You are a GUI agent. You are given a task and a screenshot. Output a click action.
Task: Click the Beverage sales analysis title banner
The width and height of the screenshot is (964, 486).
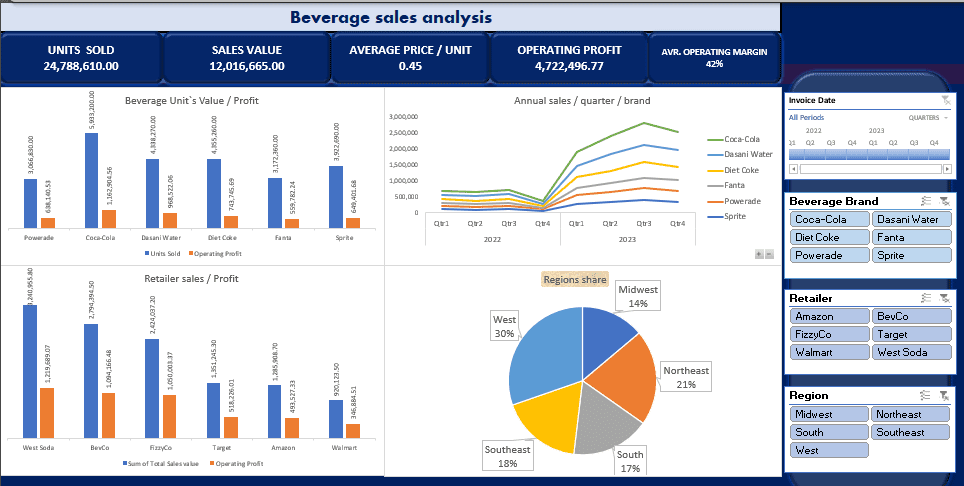[390, 17]
